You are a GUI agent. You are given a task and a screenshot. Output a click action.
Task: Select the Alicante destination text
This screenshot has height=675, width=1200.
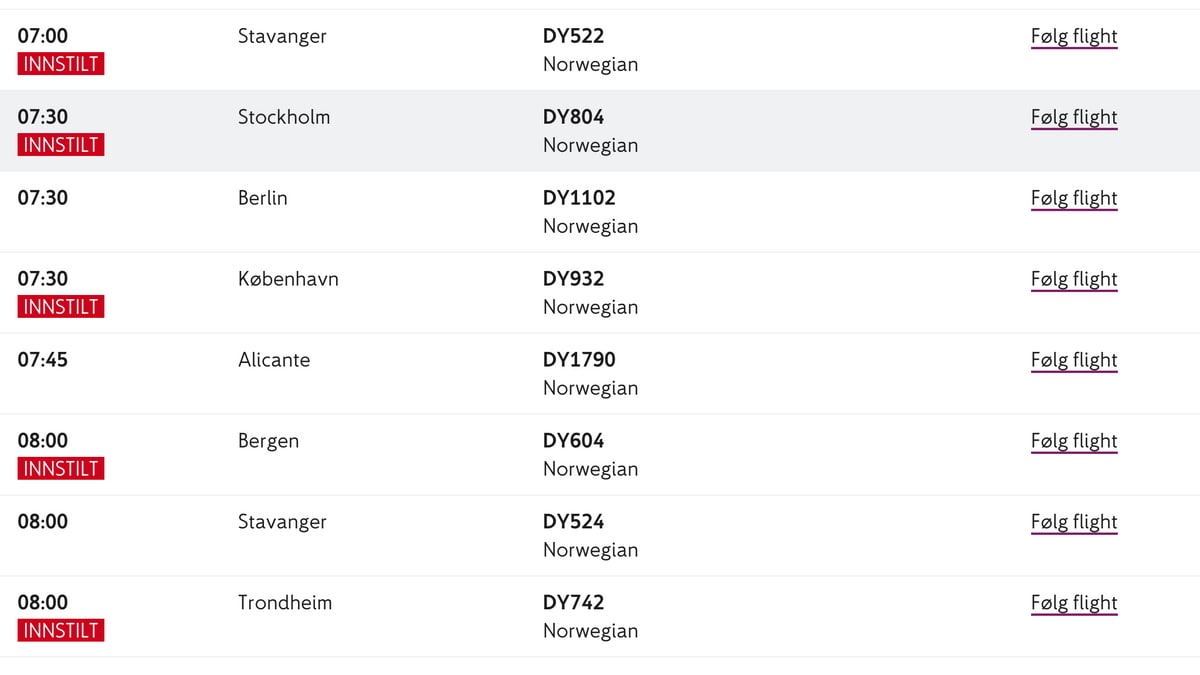[x=274, y=360]
